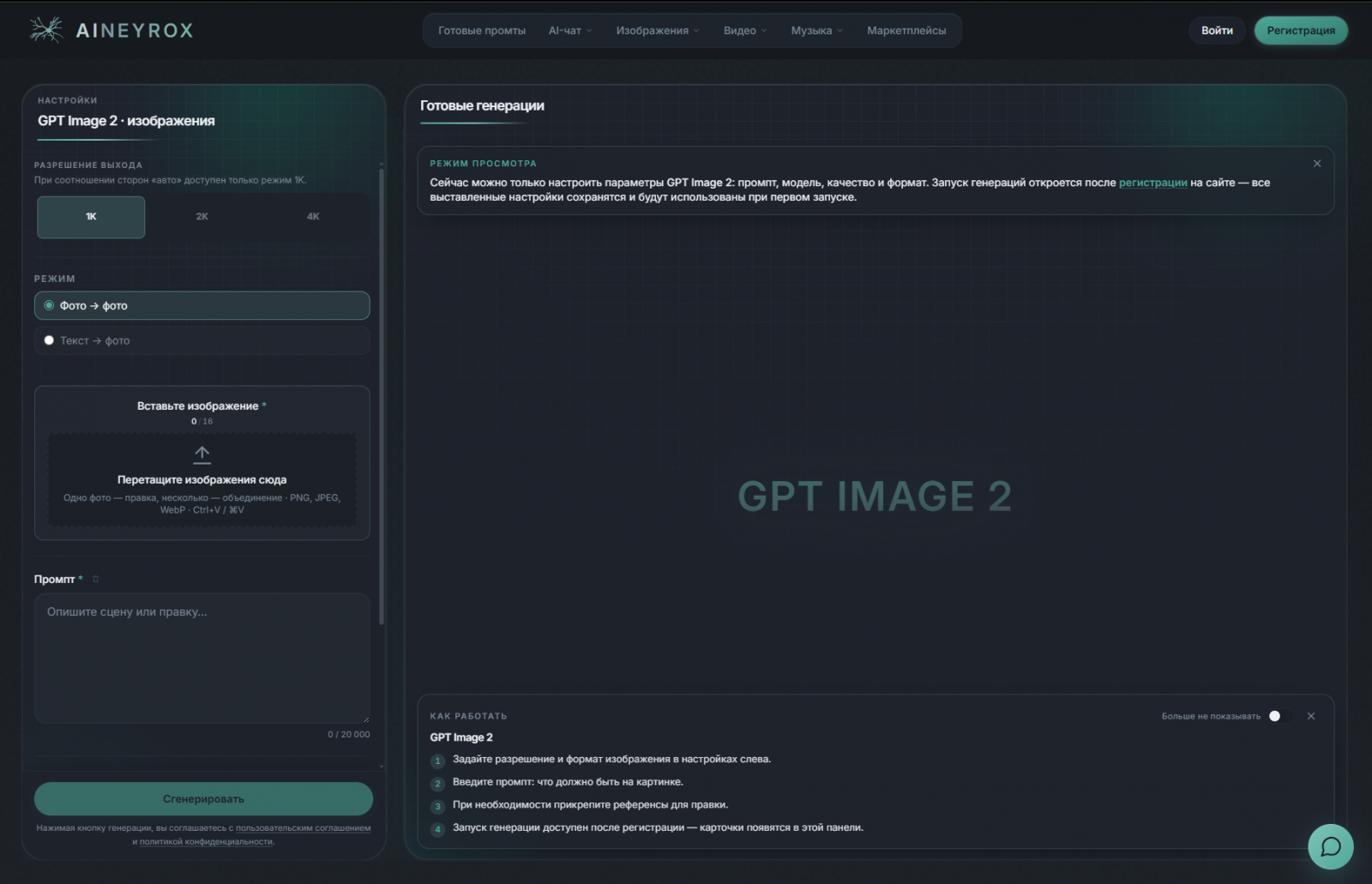Click step 4 text Запуск генерации доступен
The height and width of the screenshot is (884, 1372).
click(658, 828)
